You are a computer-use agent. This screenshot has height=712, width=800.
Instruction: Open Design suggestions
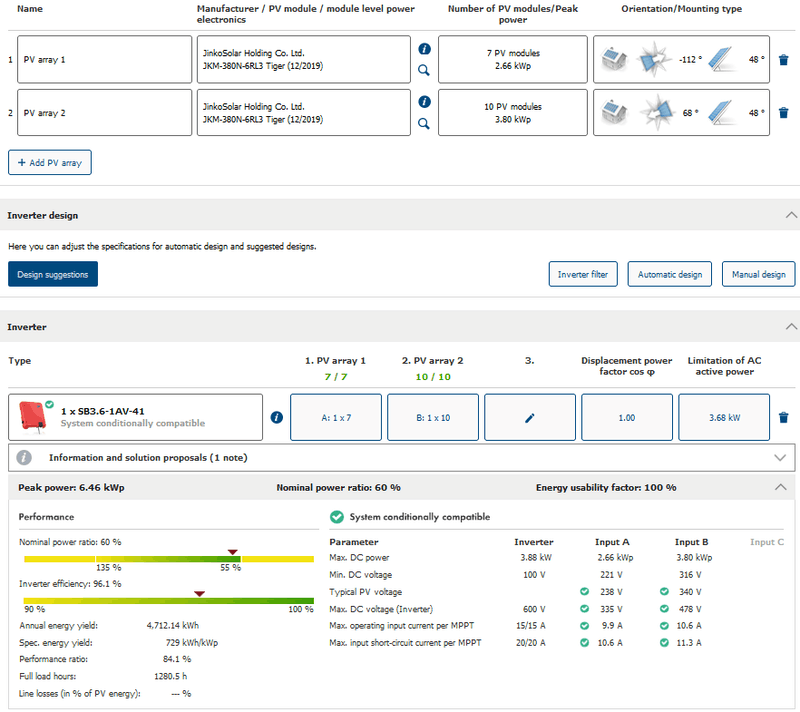53,274
